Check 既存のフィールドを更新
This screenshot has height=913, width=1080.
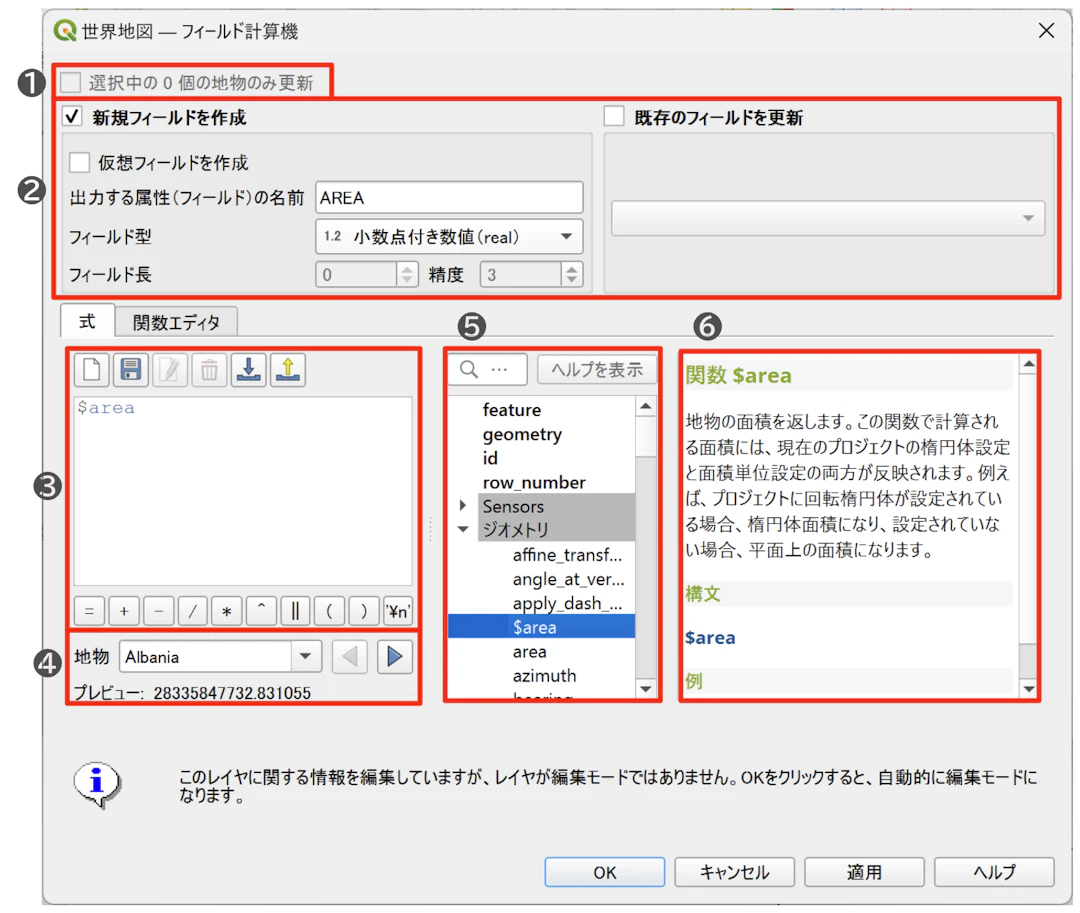(x=613, y=115)
